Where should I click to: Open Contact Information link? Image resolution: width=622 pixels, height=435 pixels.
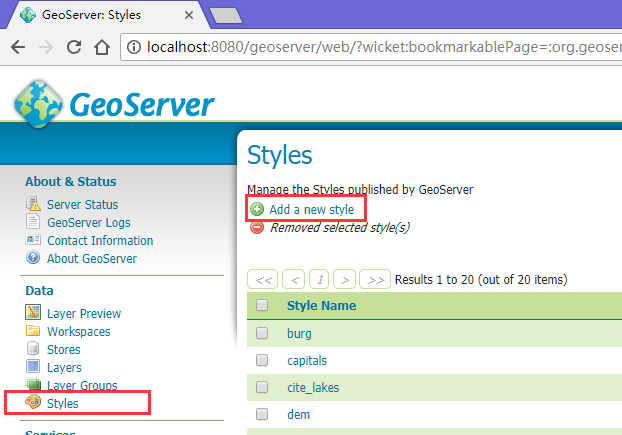[100, 241]
